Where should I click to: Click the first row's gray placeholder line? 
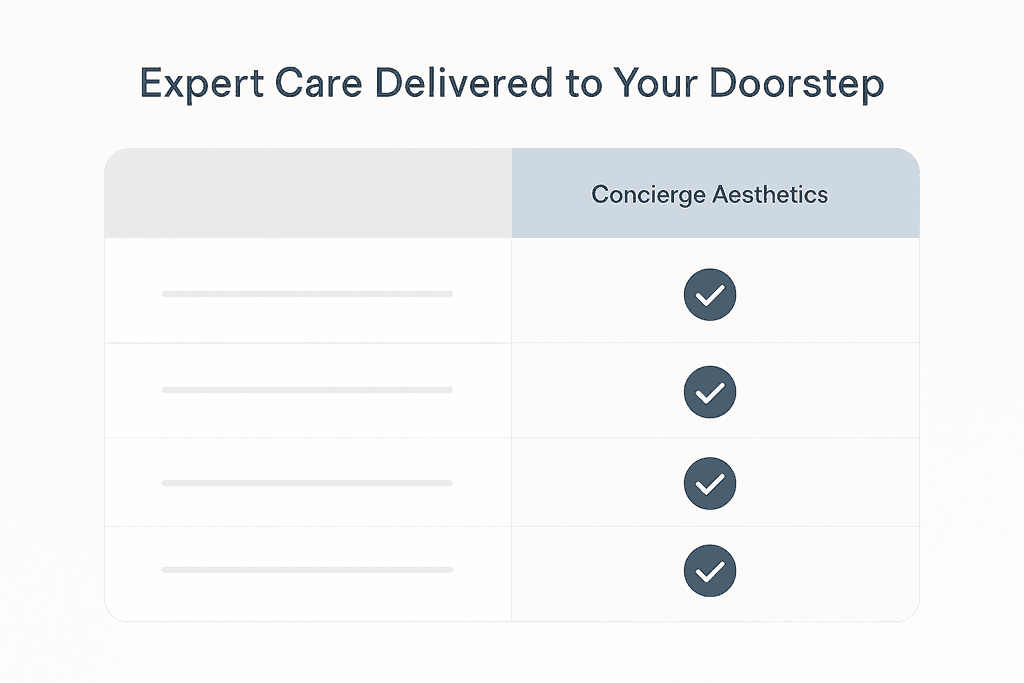click(307, 294)
